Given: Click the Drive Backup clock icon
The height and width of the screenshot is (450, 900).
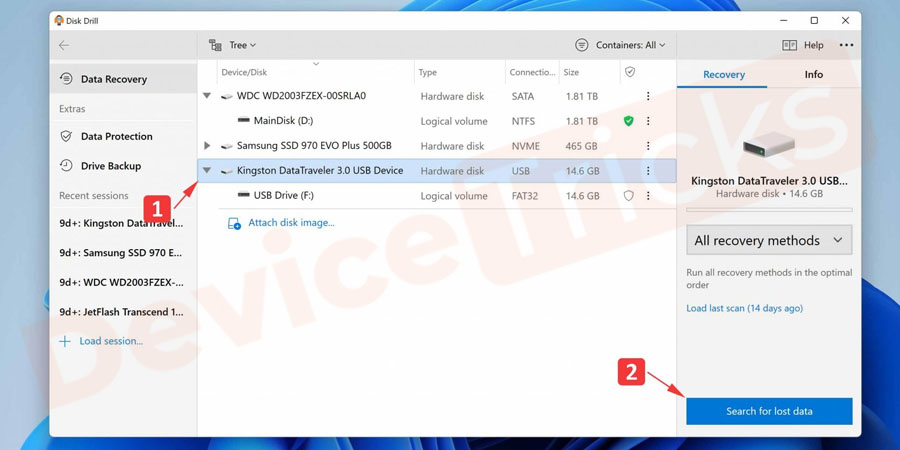Looking at the screenshot, I should (66, 165).
